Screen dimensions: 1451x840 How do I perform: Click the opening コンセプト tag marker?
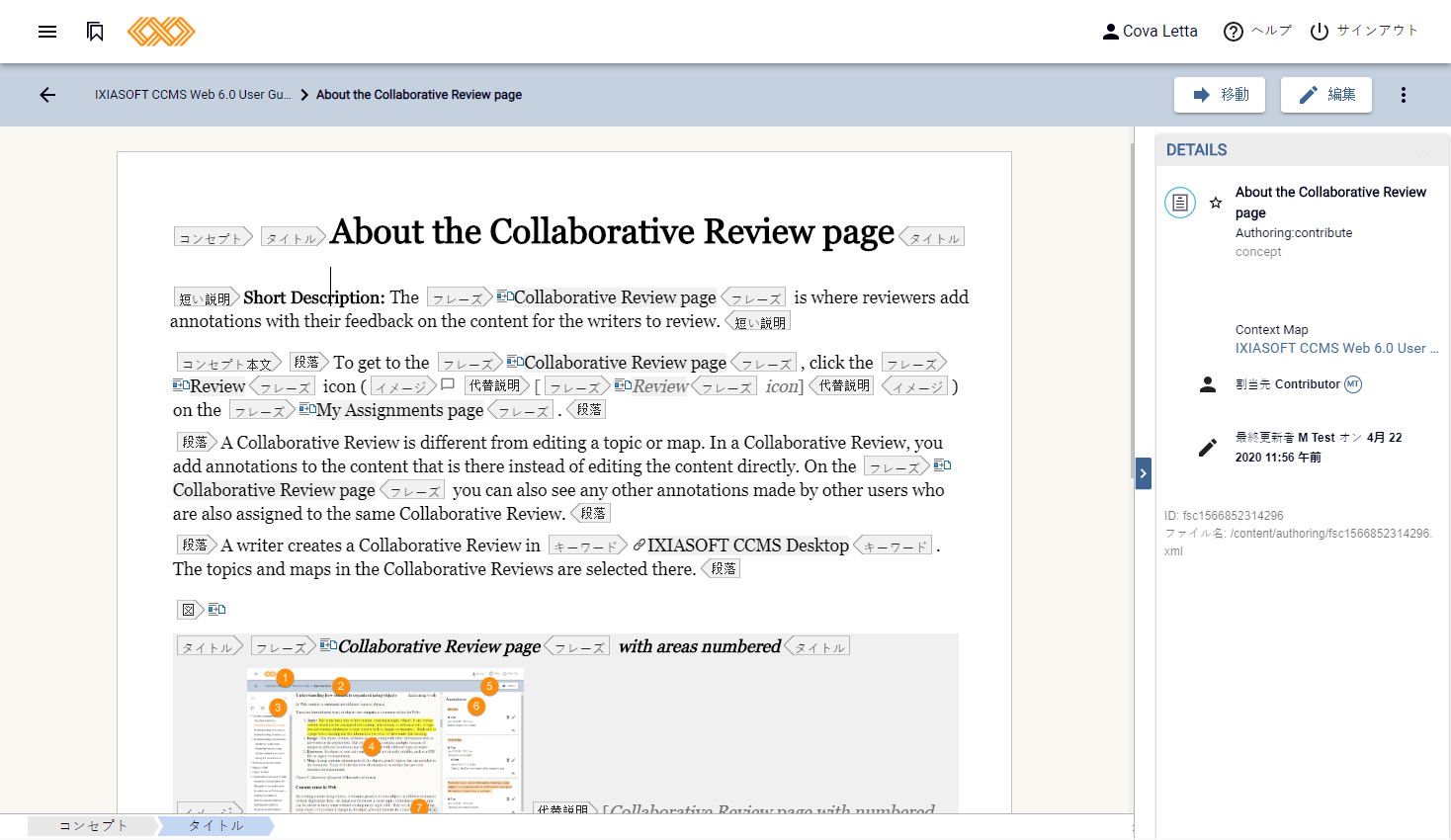(x=213, y=237)
